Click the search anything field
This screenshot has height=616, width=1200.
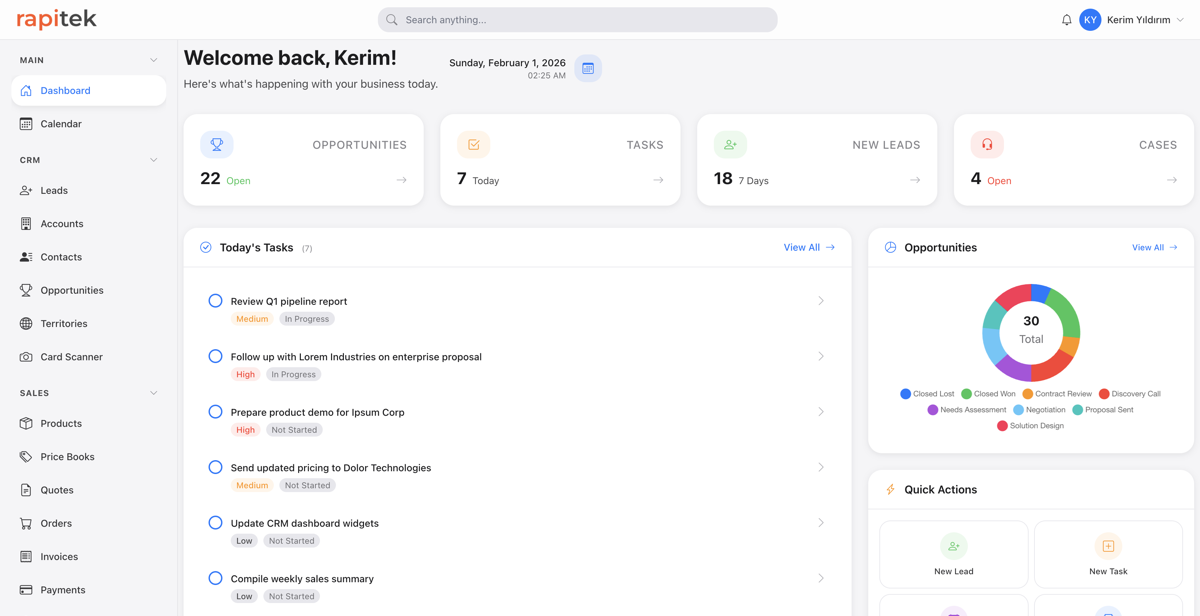tap(577, 19)
